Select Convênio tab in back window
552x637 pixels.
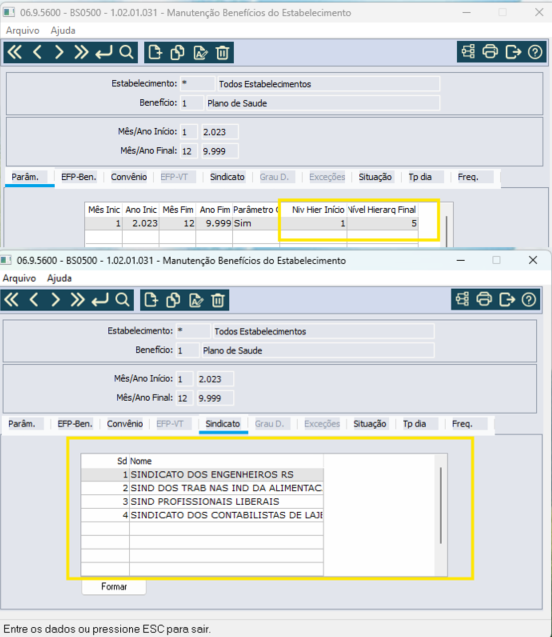129,177
